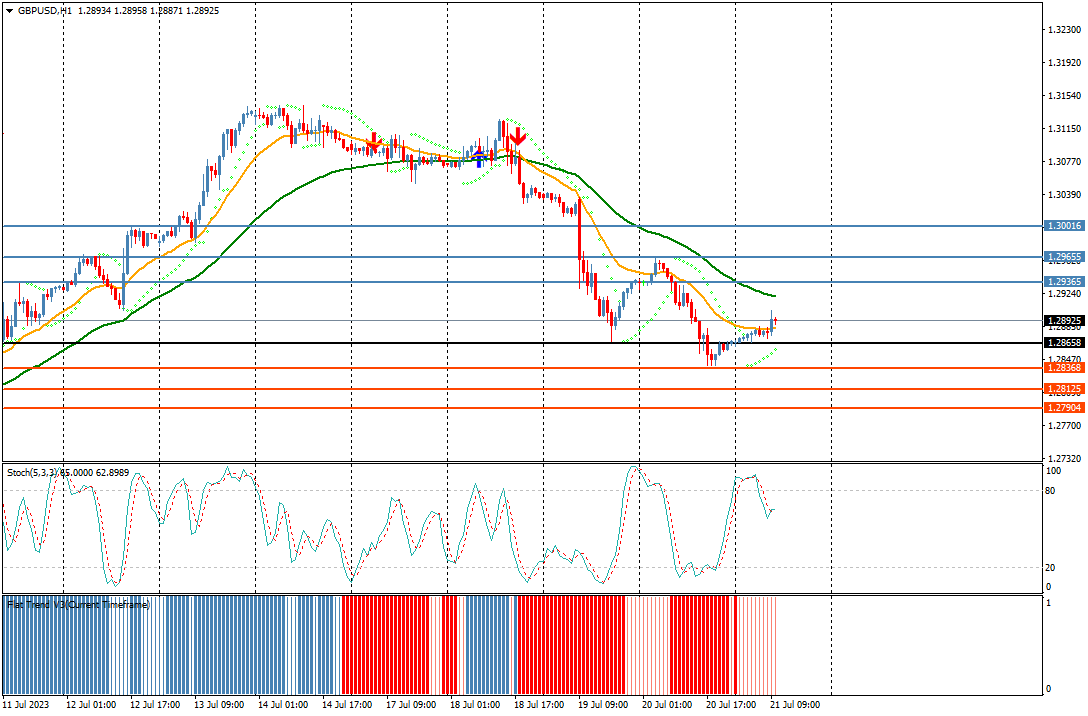Click the 1.31540 price axis value

[x=1064, y=96]
